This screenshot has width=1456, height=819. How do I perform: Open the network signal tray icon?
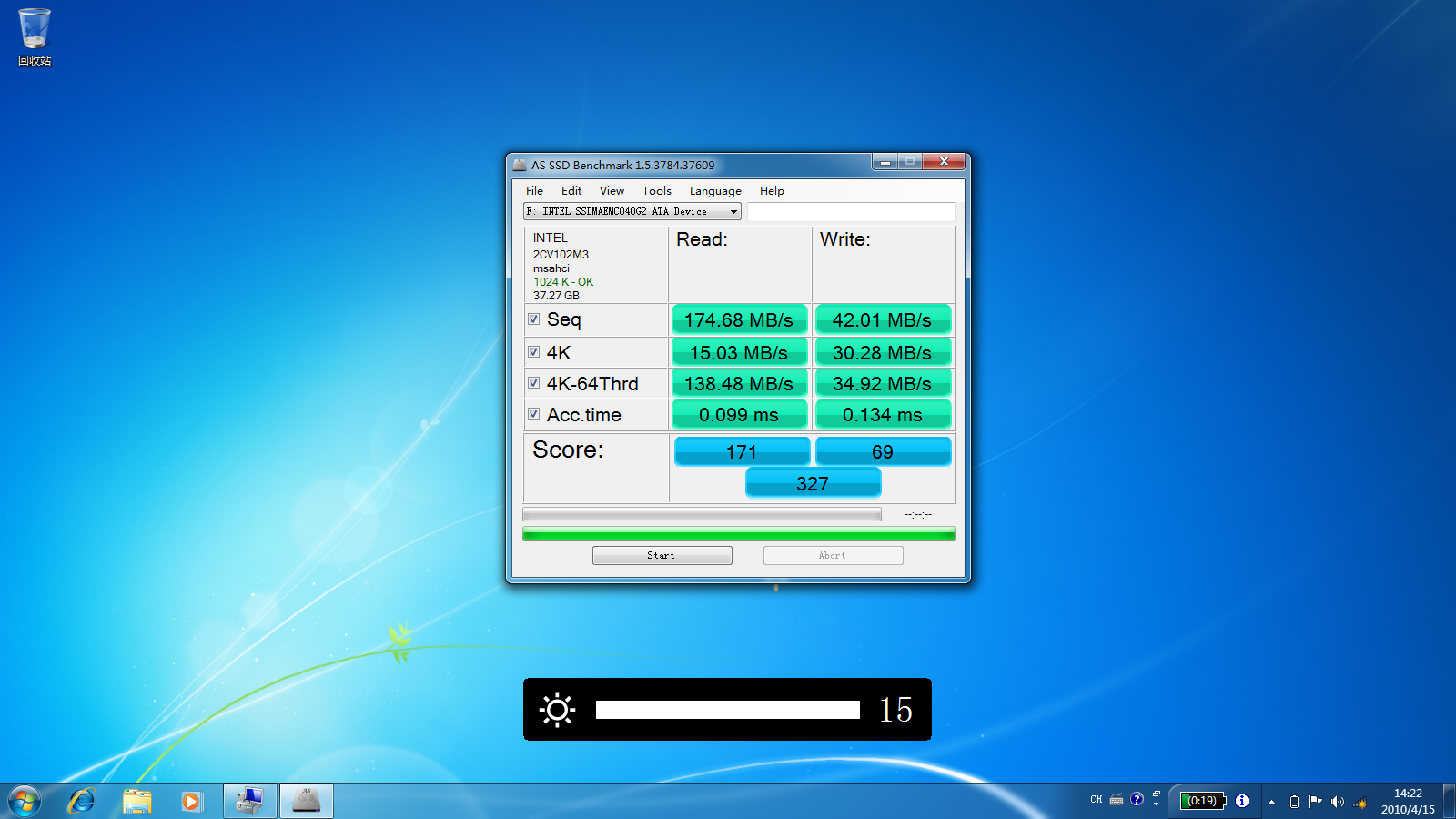1360,802
